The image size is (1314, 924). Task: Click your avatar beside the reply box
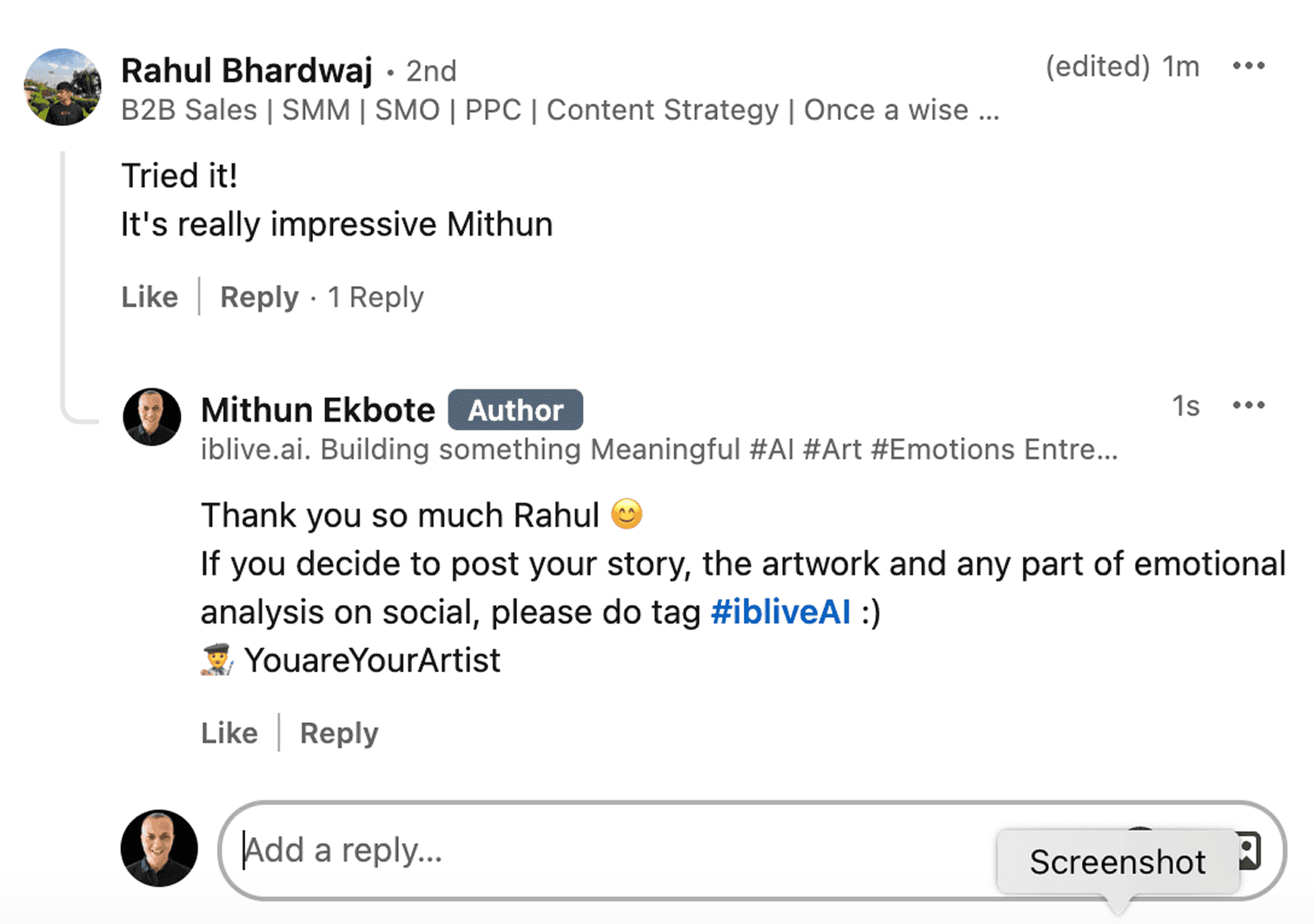coord(159,848)
